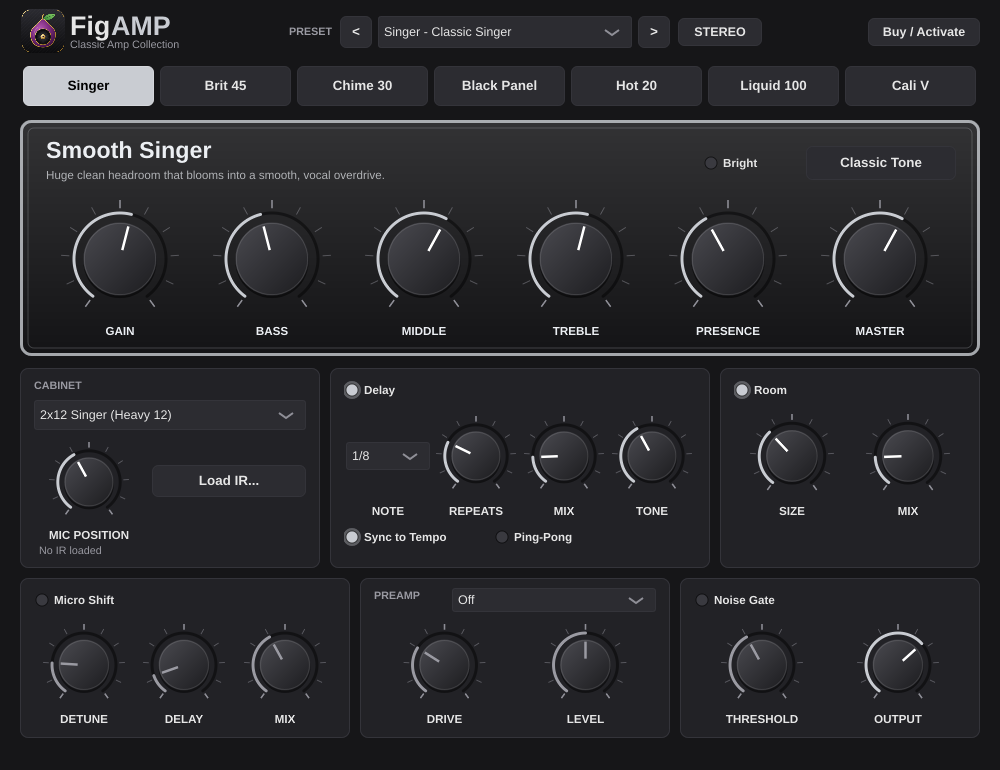Click the MIDDLE knob
This screenshot has height=770, width=1000.
tap(423, 258)
